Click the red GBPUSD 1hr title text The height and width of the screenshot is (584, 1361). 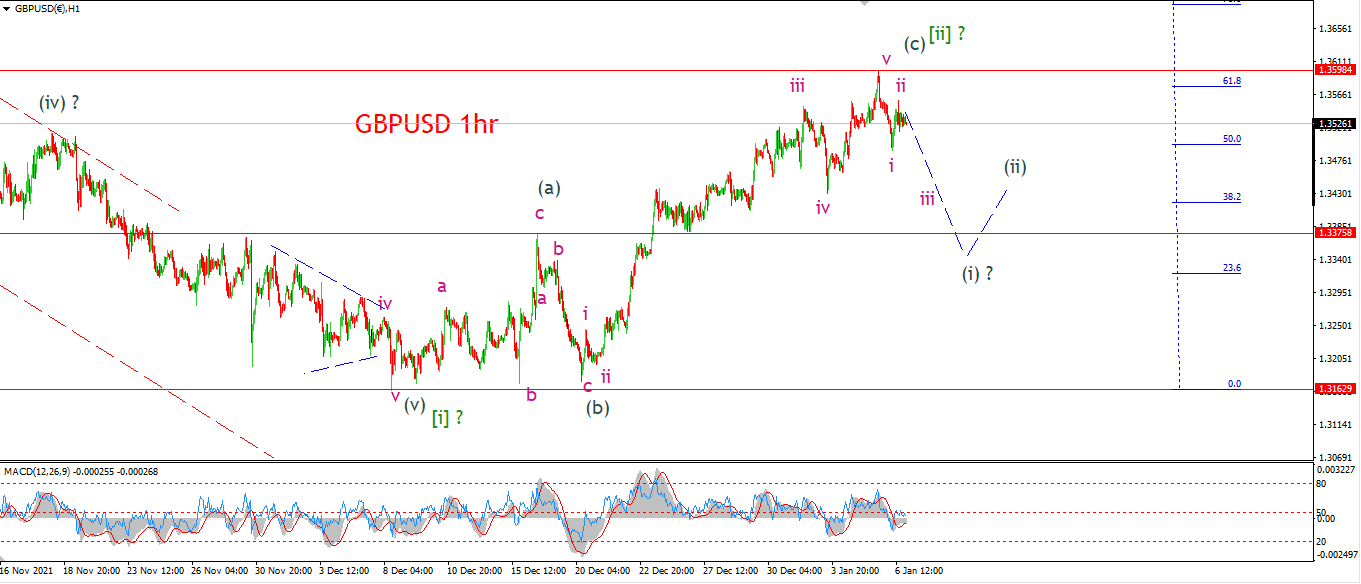tap(426, 125)
